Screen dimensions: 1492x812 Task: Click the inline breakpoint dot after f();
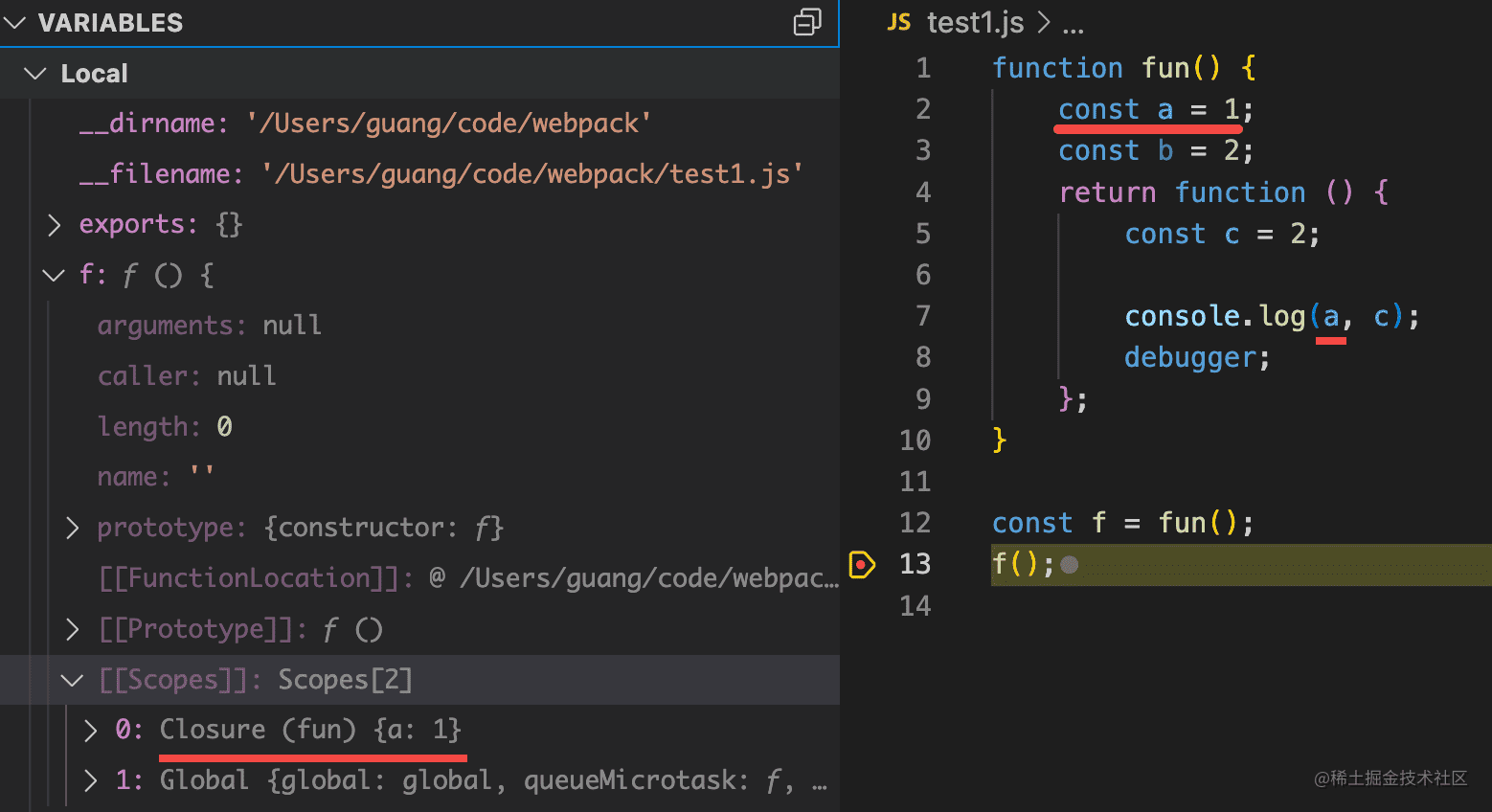[x=1070, y=565]
